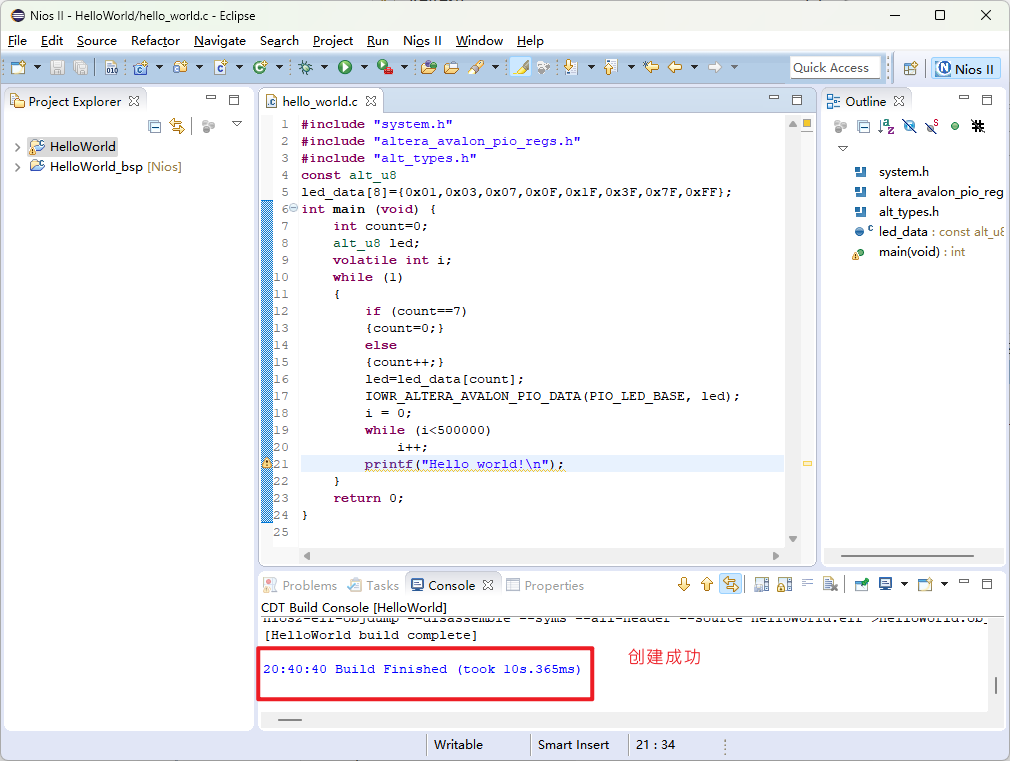The width and height of the screenshot is (1010, 761).
Task: Go to Previous Annotation up-arrow icon
Action: click(x=610, y=67)
